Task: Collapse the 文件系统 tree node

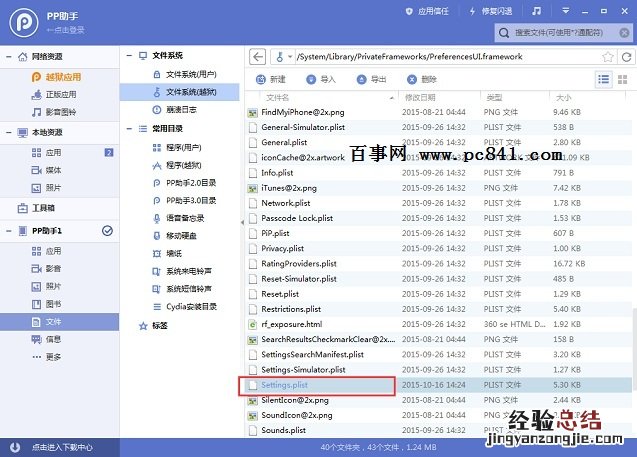Action: (x=129, y=56)
